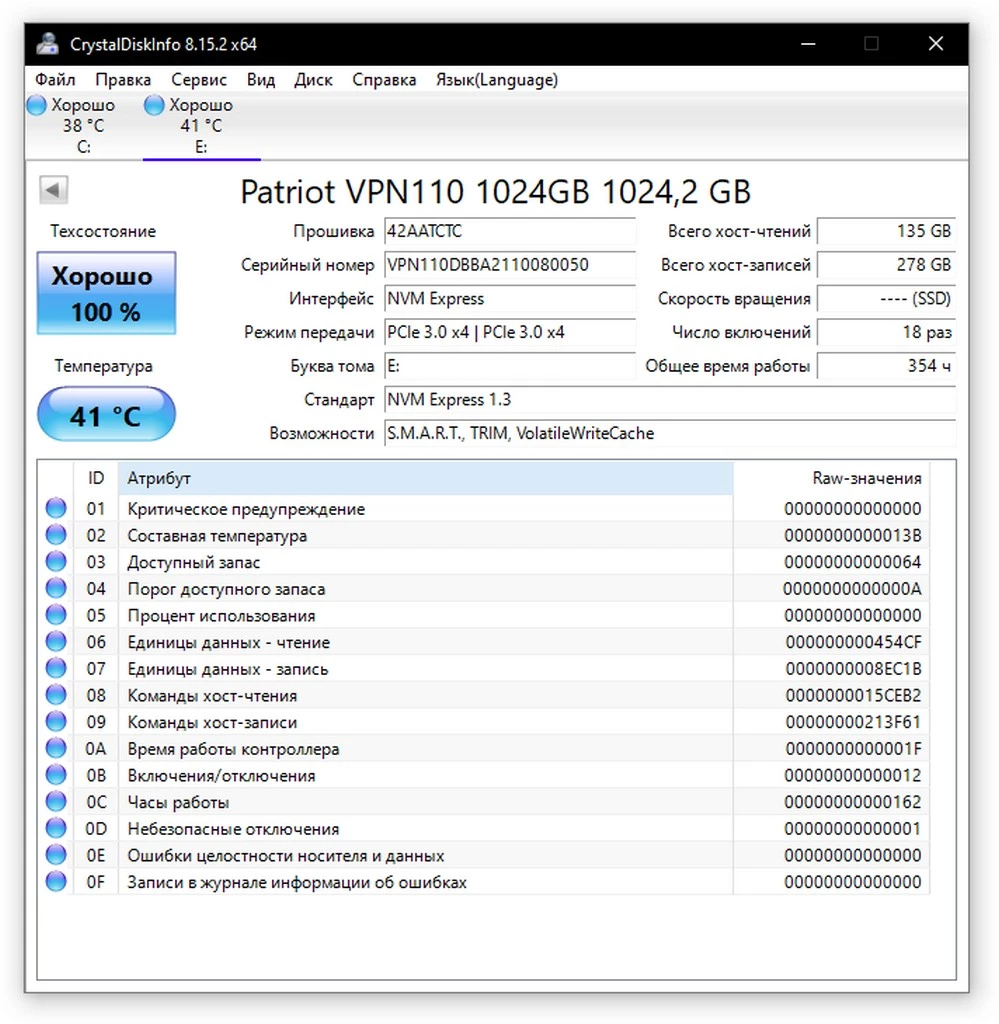Screen dimensions: 999x1024
Task: Click status orb of attribute 06
Action: (56, 642)
